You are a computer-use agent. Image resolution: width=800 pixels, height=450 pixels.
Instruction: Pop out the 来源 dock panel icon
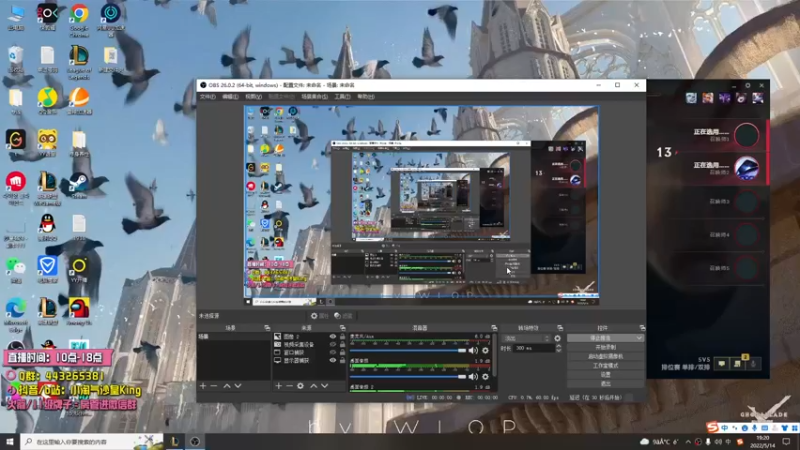342,328
